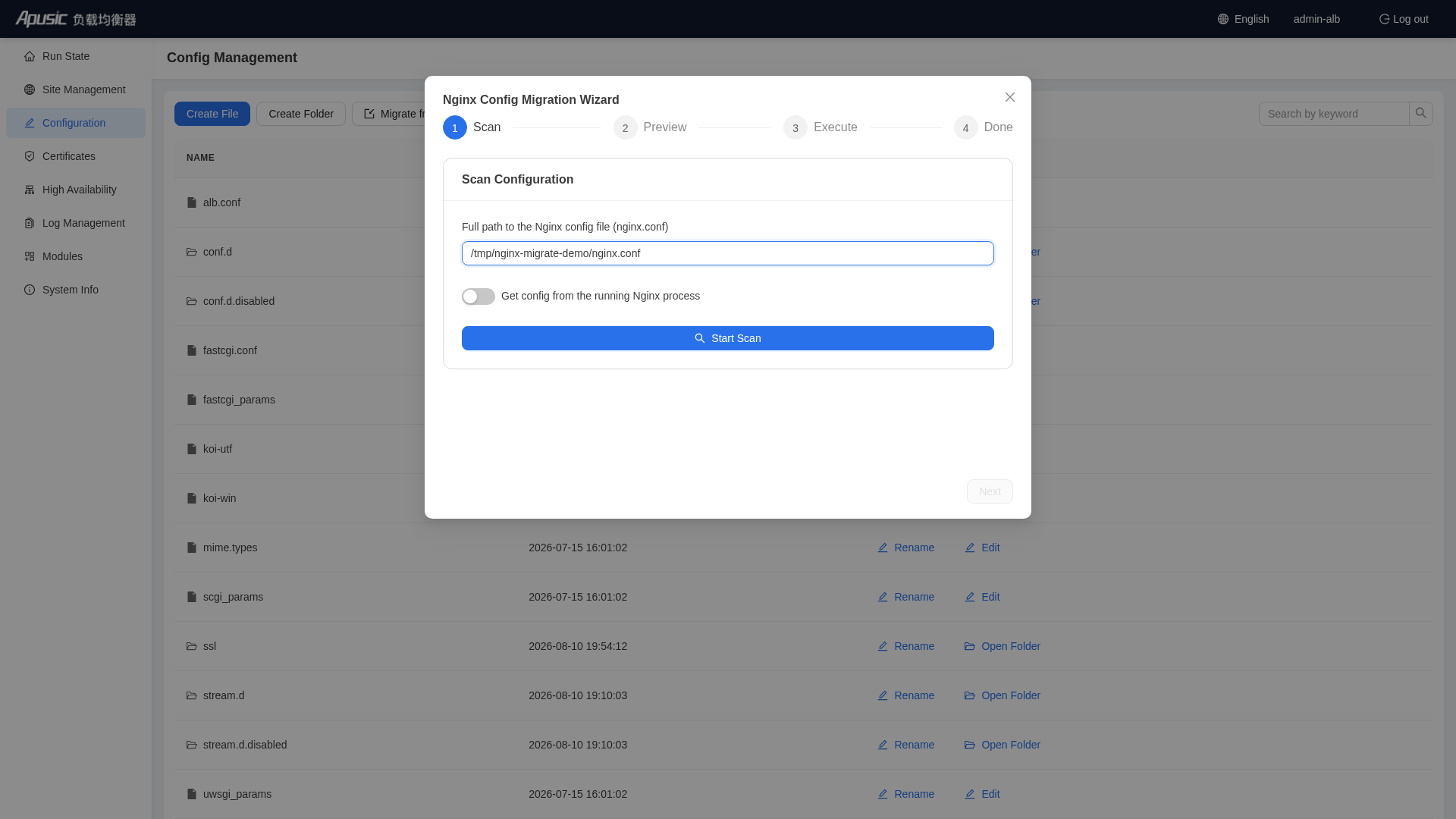Click the Log Management document icon
This screenshot has height=819, width=1456.
(x=30, y=223)
